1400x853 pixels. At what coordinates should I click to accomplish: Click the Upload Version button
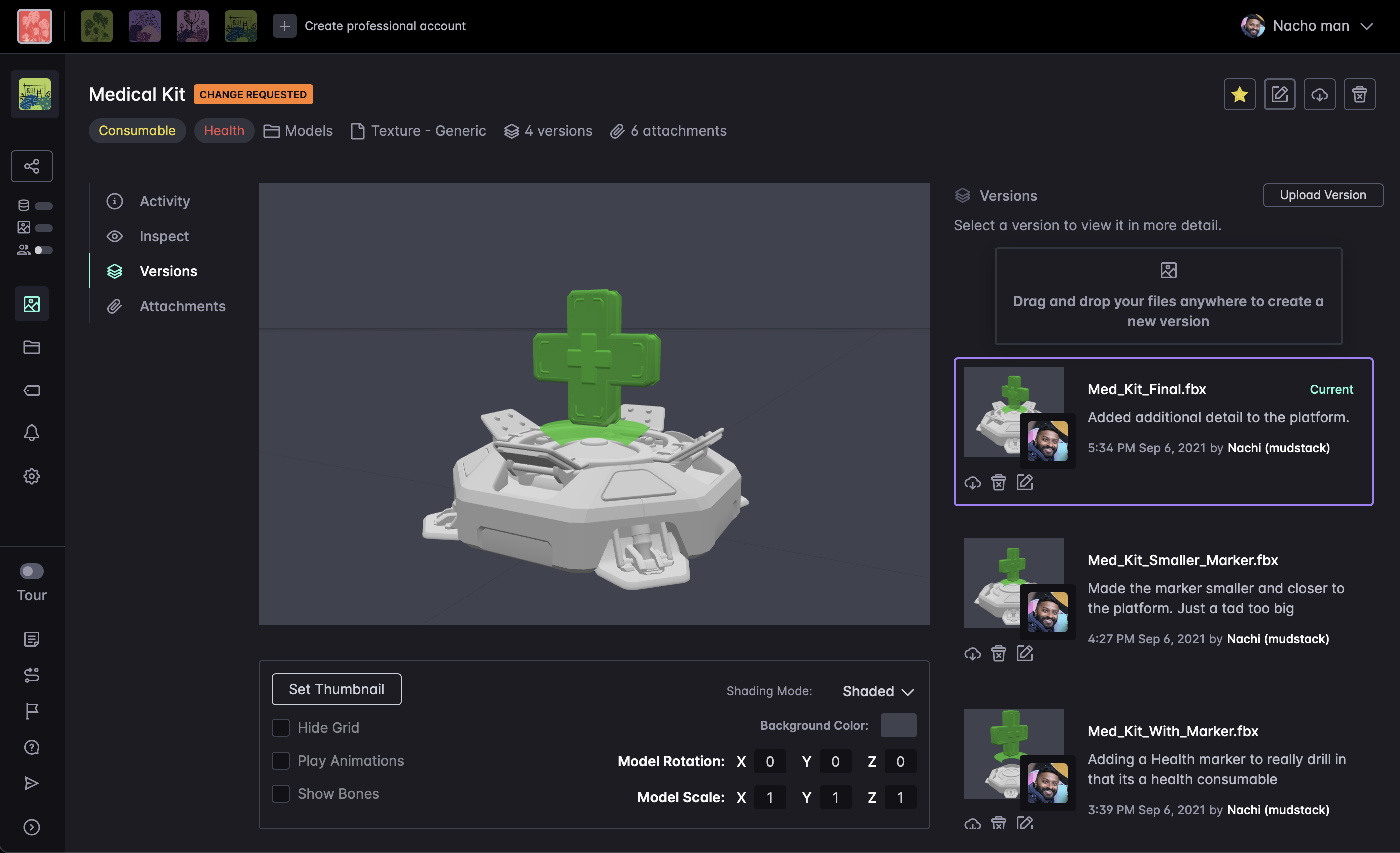pyautogui.click(x=1322, y=195)
